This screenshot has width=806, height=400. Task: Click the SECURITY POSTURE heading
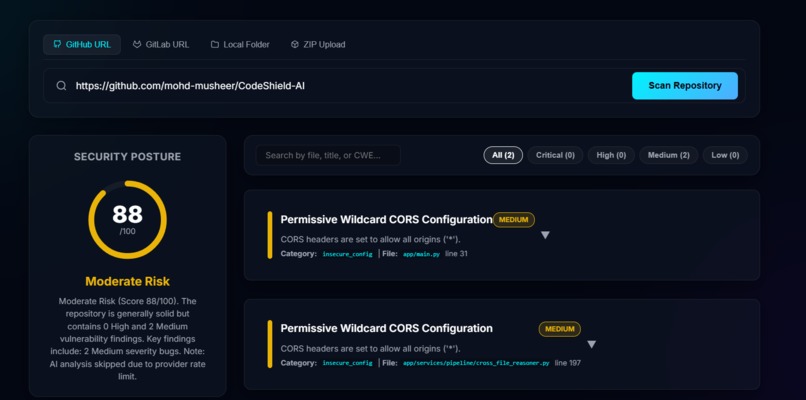click(x=127, y=157)
